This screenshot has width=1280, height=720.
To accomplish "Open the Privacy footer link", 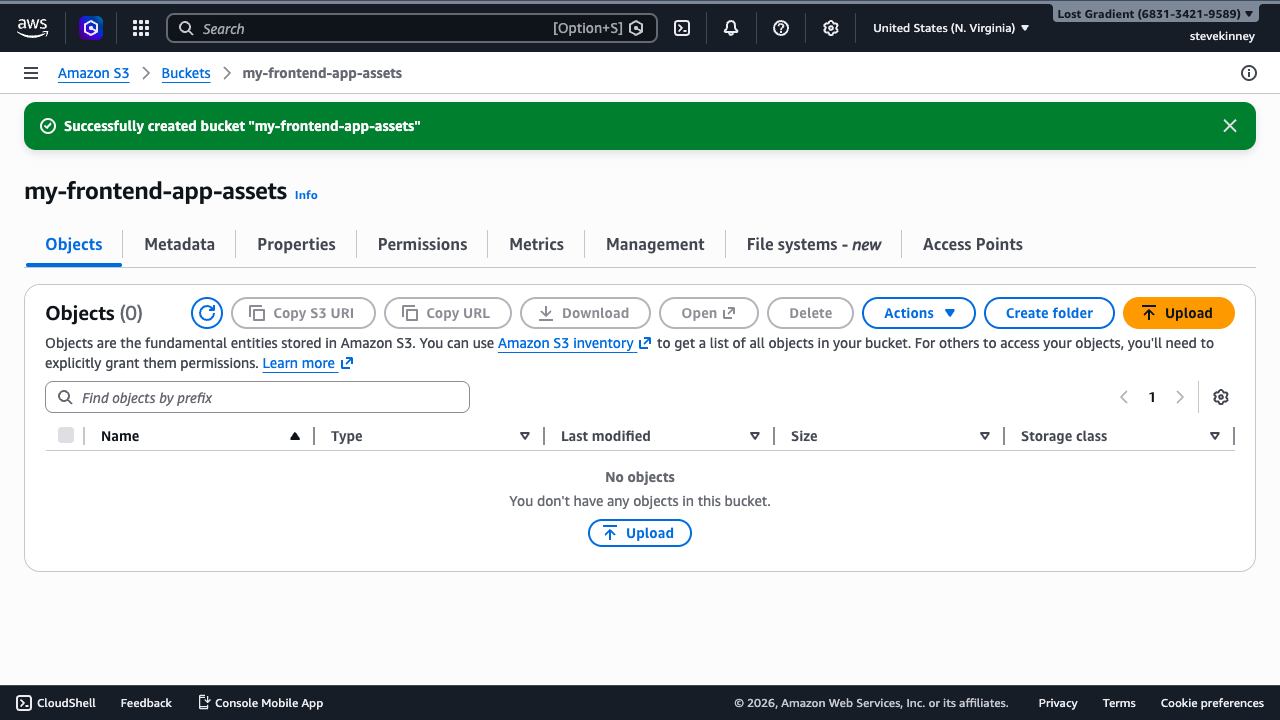I will click(x=1058, y=703).
